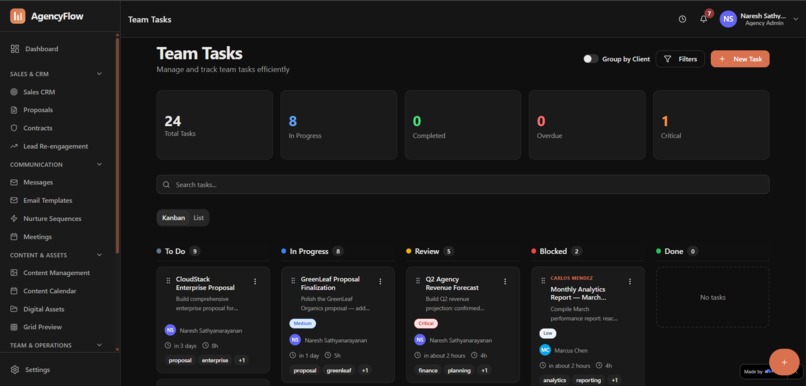
Task: Click the AgencyFlow logo icon
Action: point(17,16)
